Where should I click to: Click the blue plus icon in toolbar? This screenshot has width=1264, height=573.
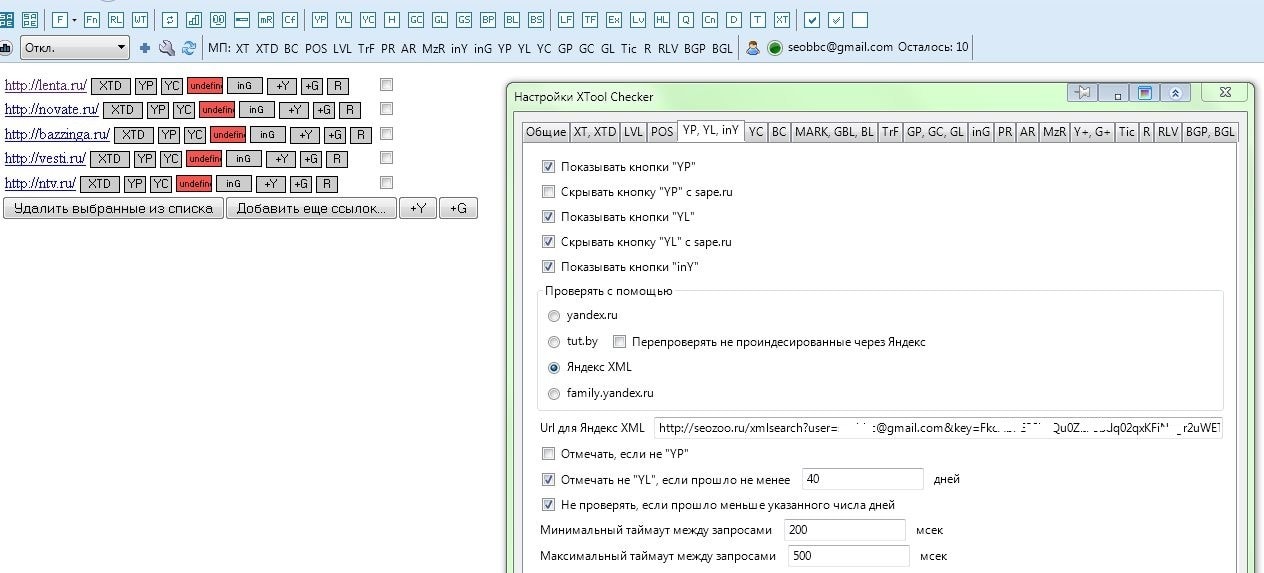145,47
